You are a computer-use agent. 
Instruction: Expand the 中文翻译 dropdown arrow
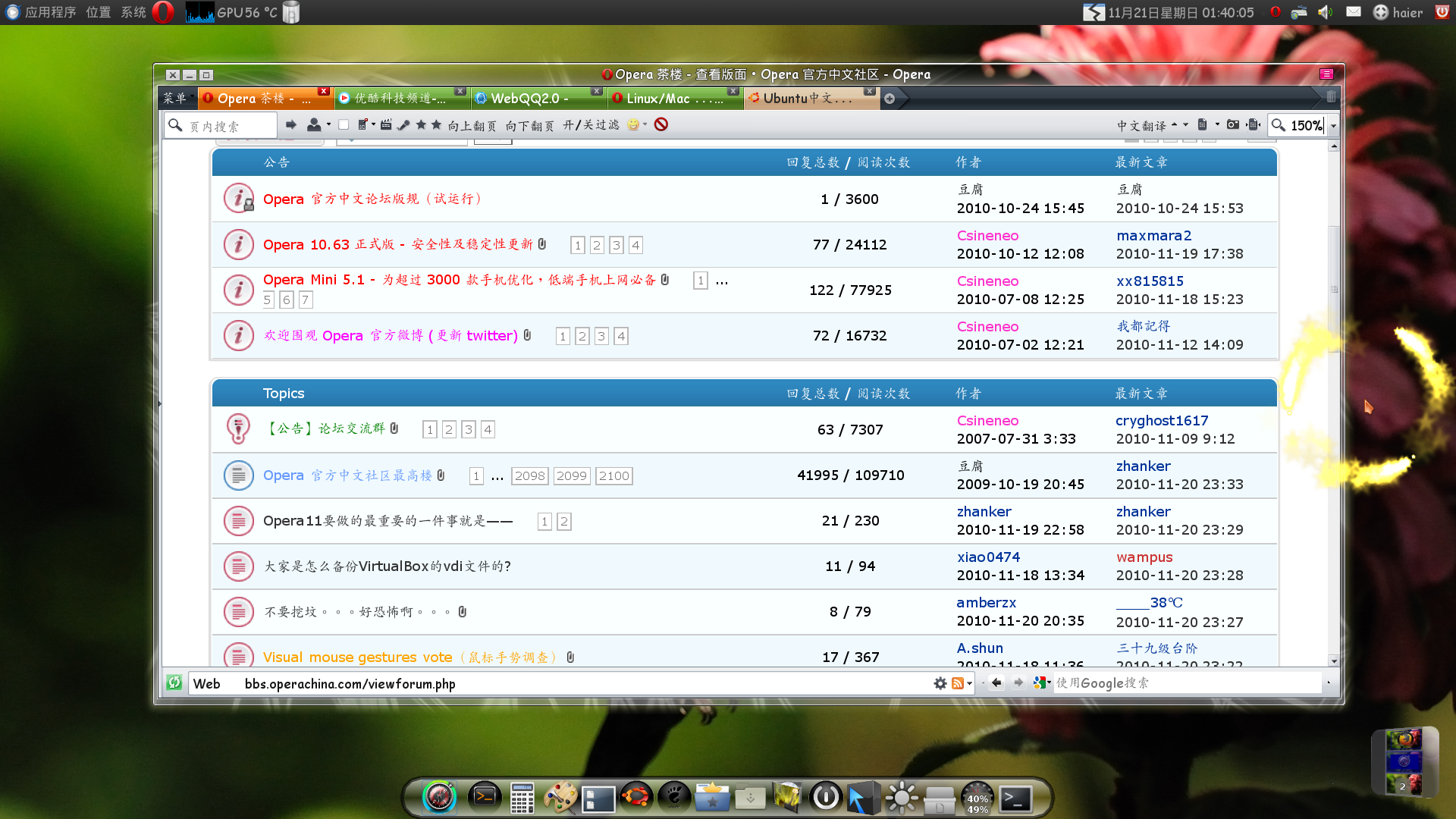click(x=1185, y=124)
